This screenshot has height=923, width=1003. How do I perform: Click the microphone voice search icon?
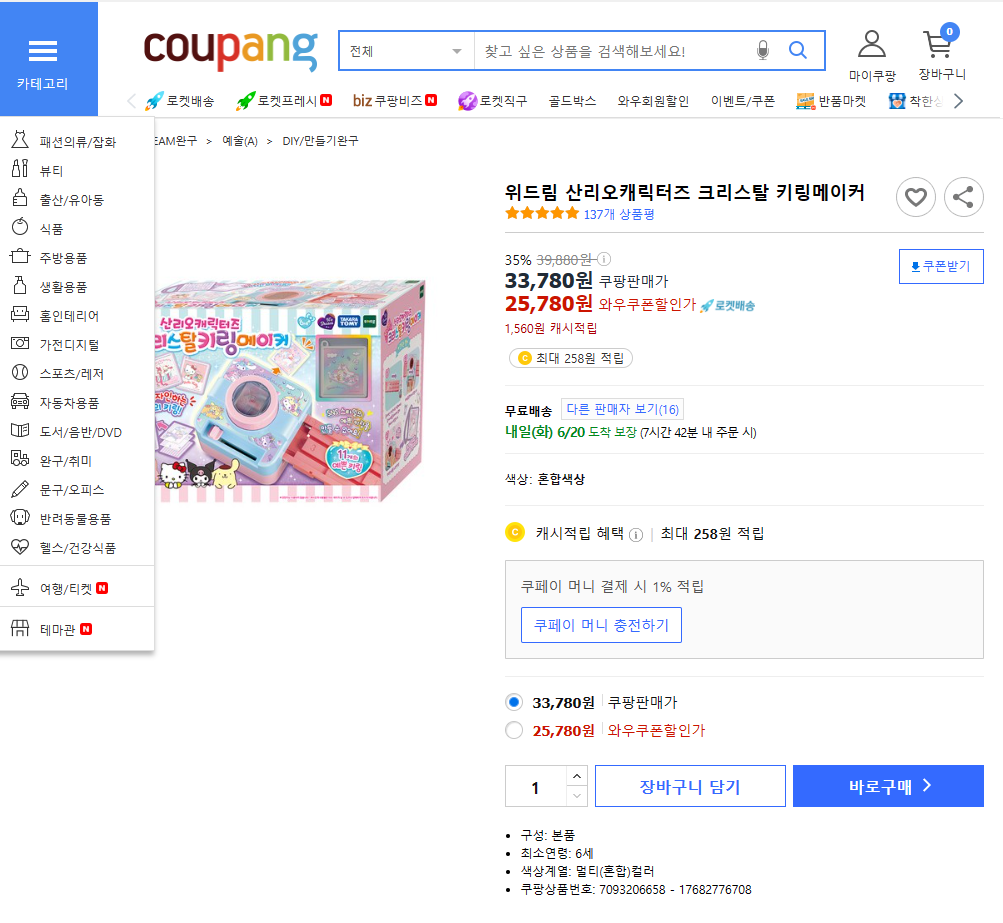pos(763,51)
